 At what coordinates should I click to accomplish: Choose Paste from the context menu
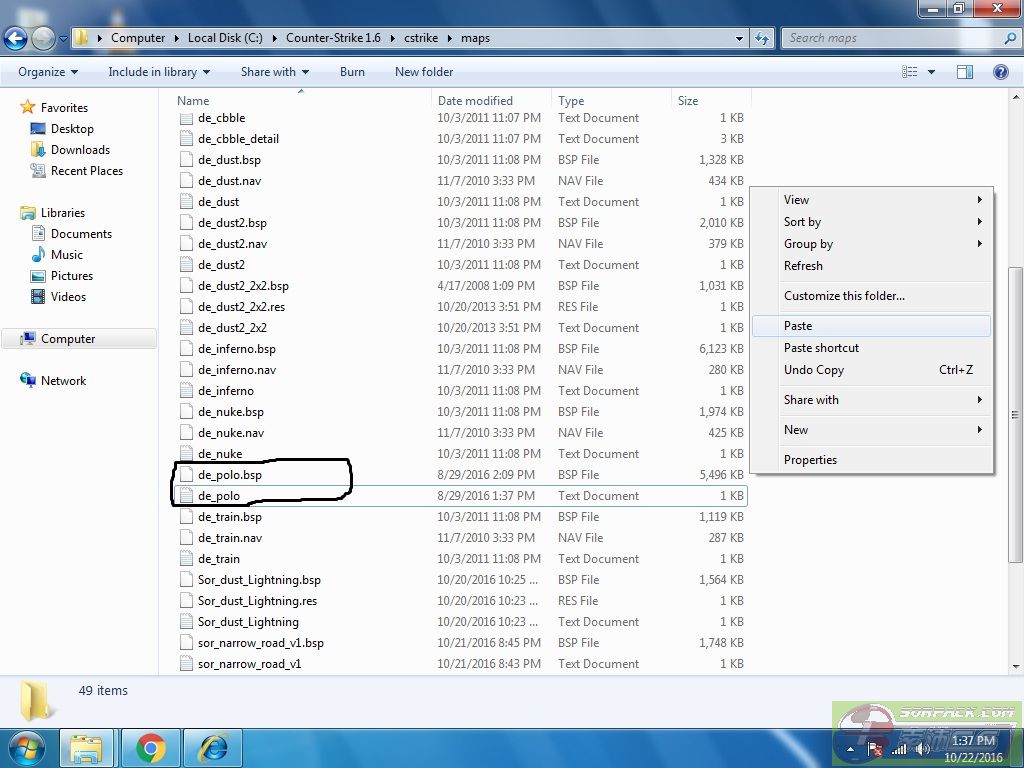(x=798, y=326)
